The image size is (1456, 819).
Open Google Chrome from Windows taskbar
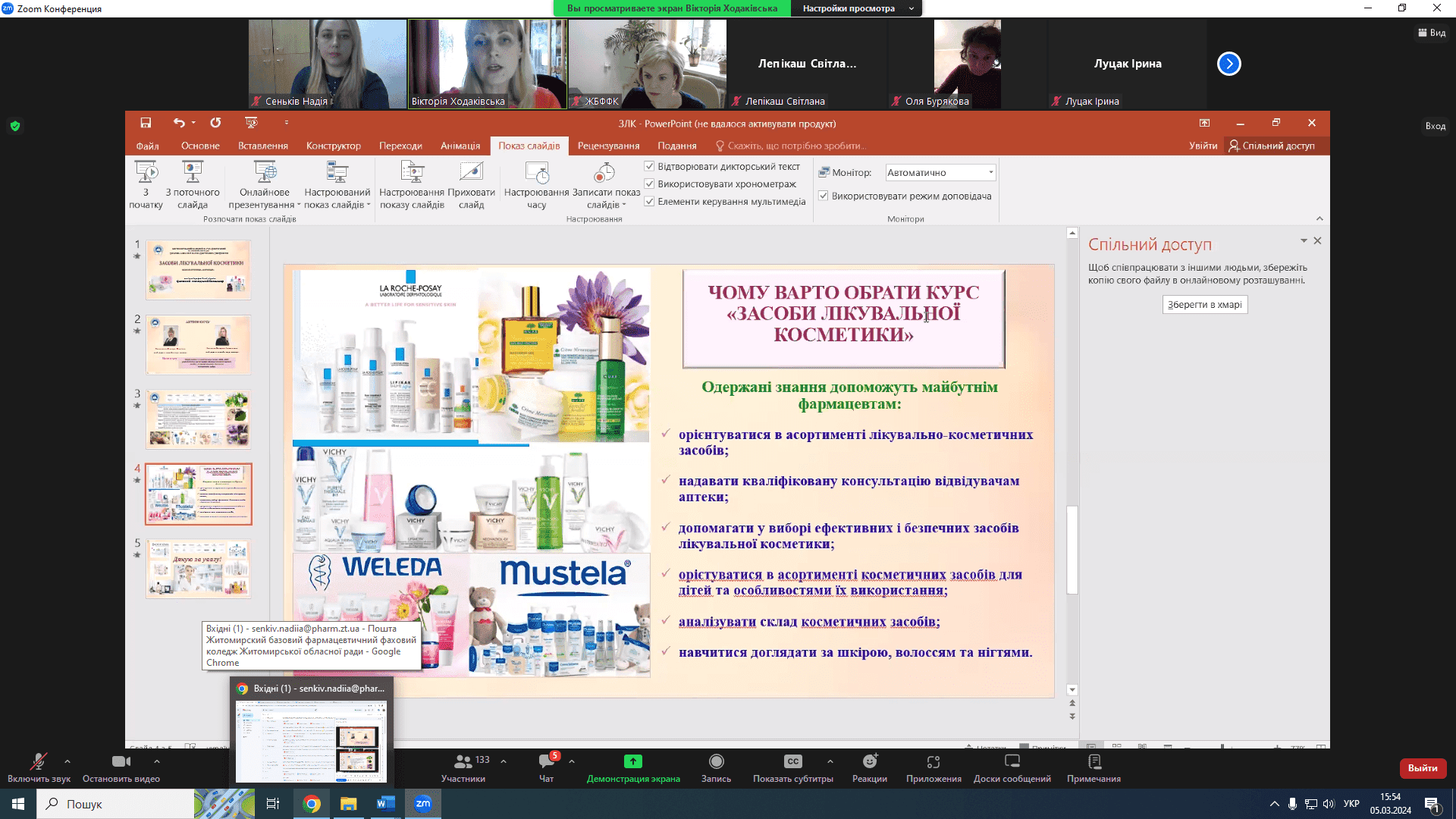(x=312, y=804)
